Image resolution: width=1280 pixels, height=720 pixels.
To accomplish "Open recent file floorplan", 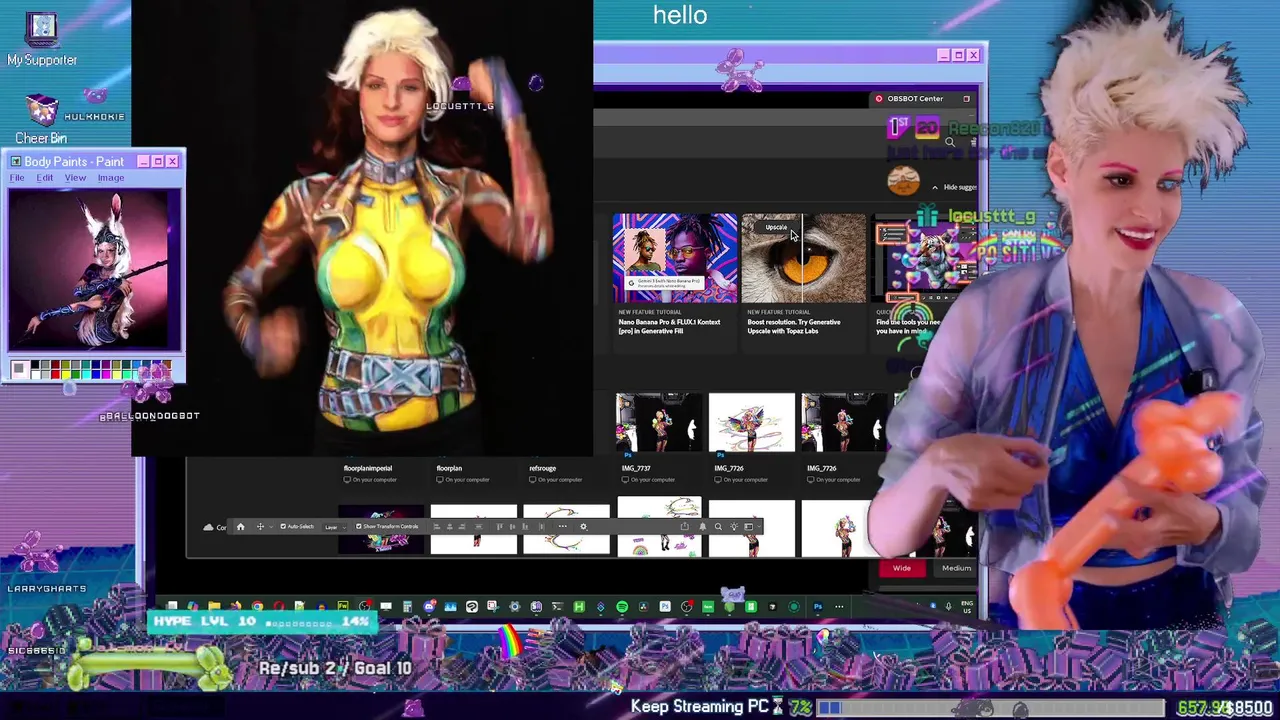I will pyautogui.click(x=449, y=468).
